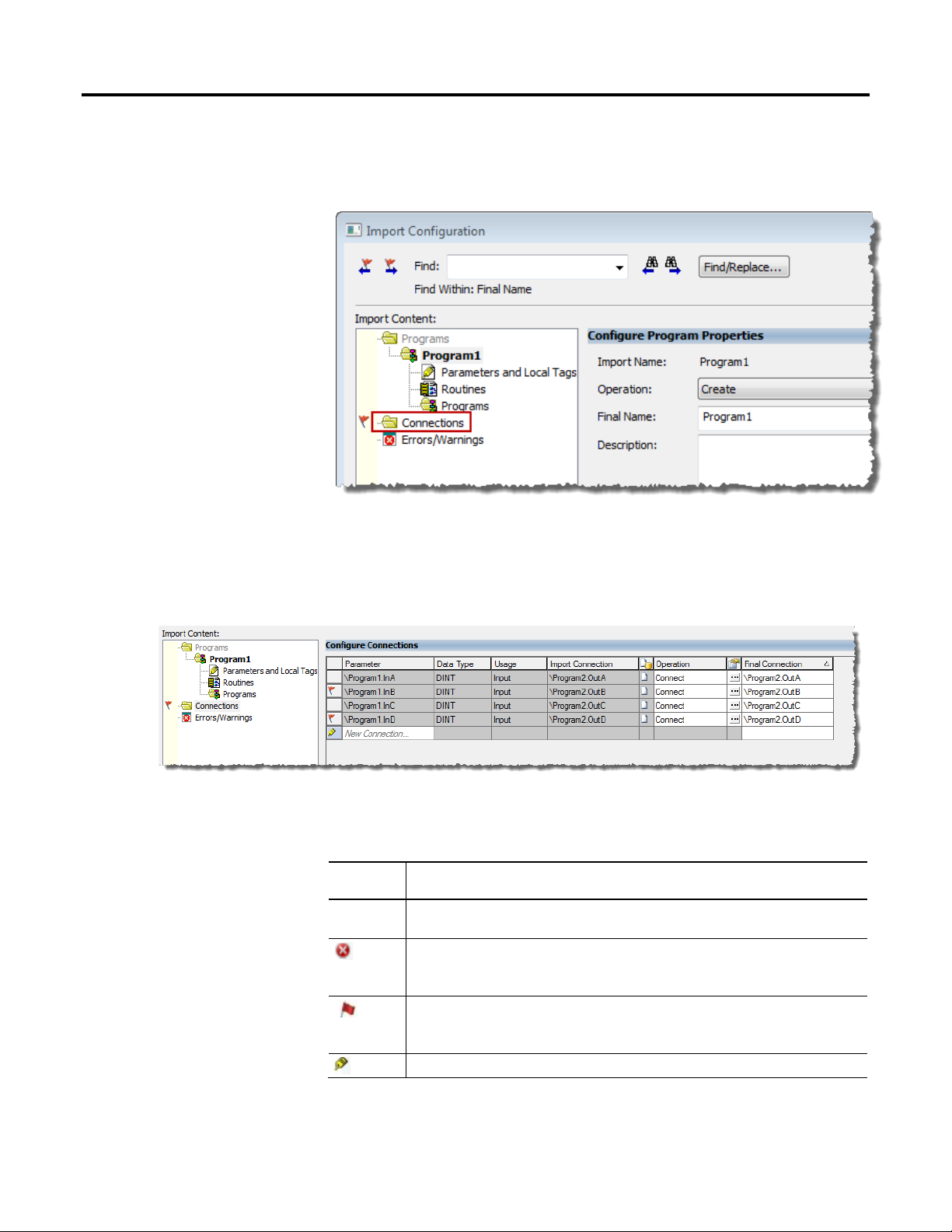Click the Import Connection cell \Program2.OutC
Viewport: 952px width, 1232px height.
593,706
